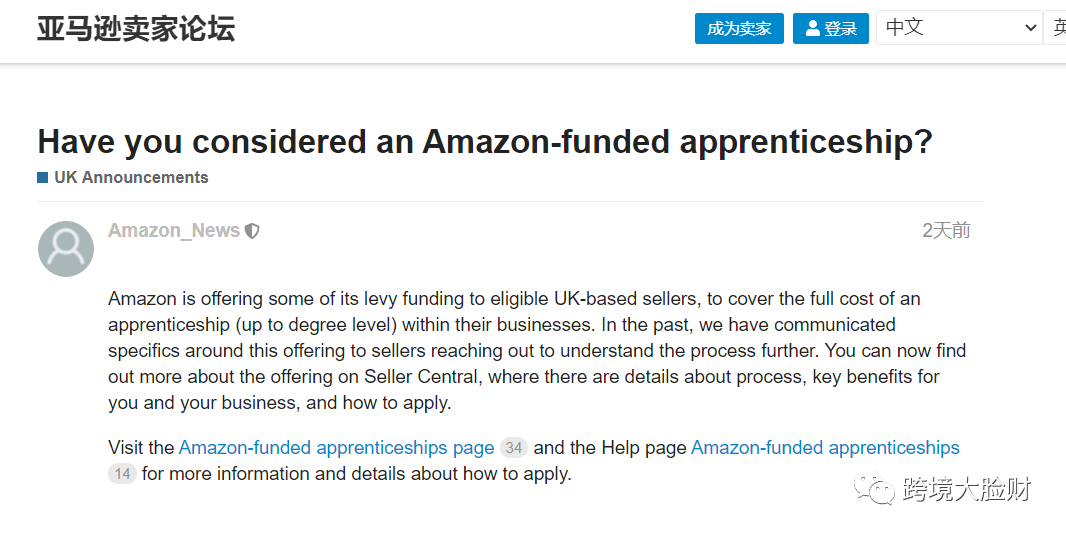Click the chevron arrow on the 中文 selector
Viewport: 1066px width, 536px height.
tap(1031, 28)
